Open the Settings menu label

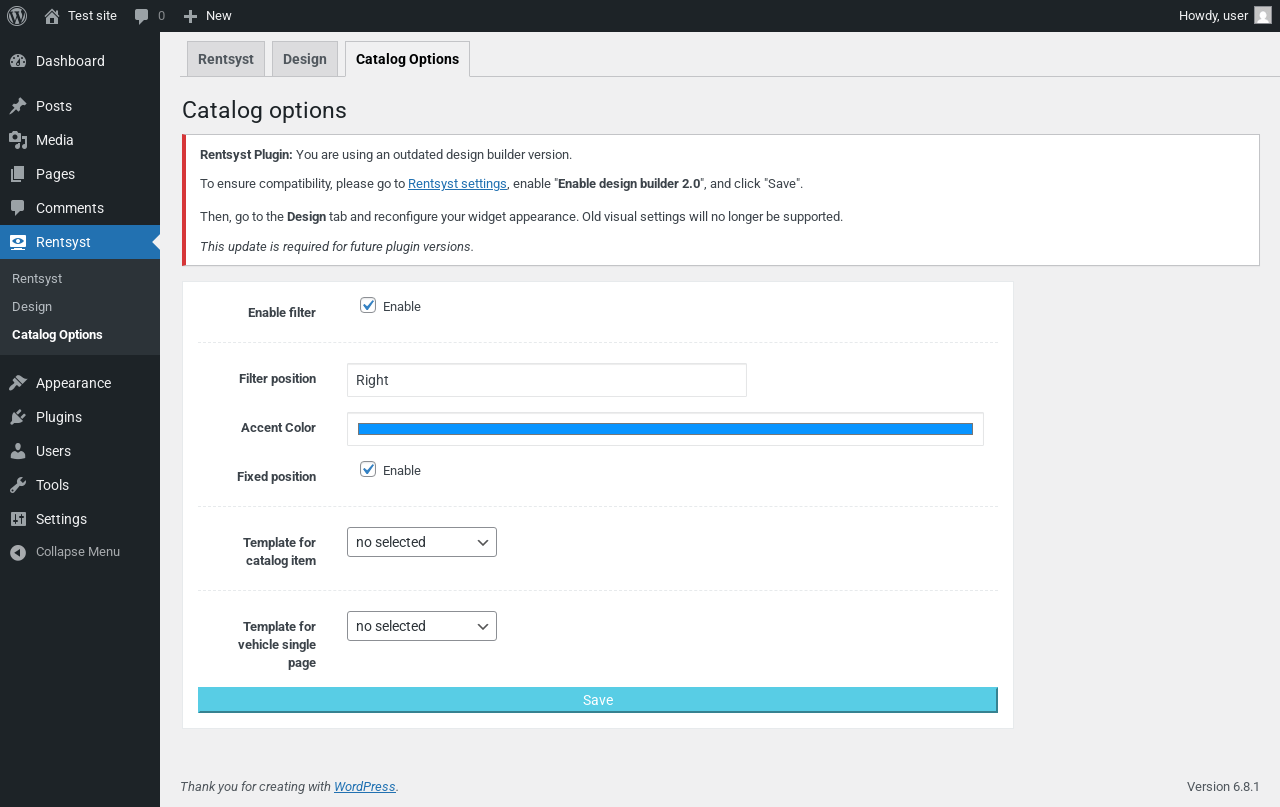click(61, 519)
